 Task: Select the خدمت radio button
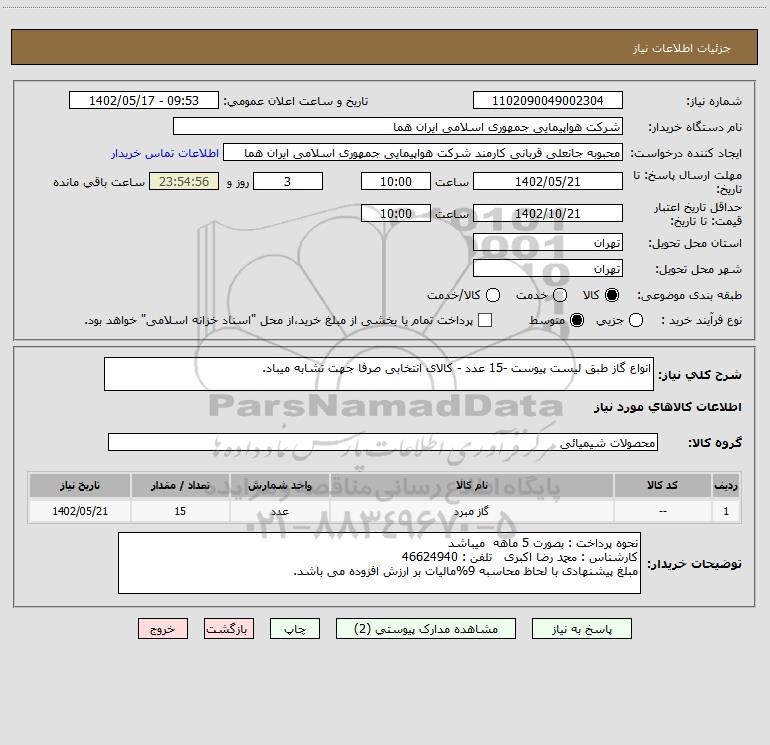tap(560, 295)
